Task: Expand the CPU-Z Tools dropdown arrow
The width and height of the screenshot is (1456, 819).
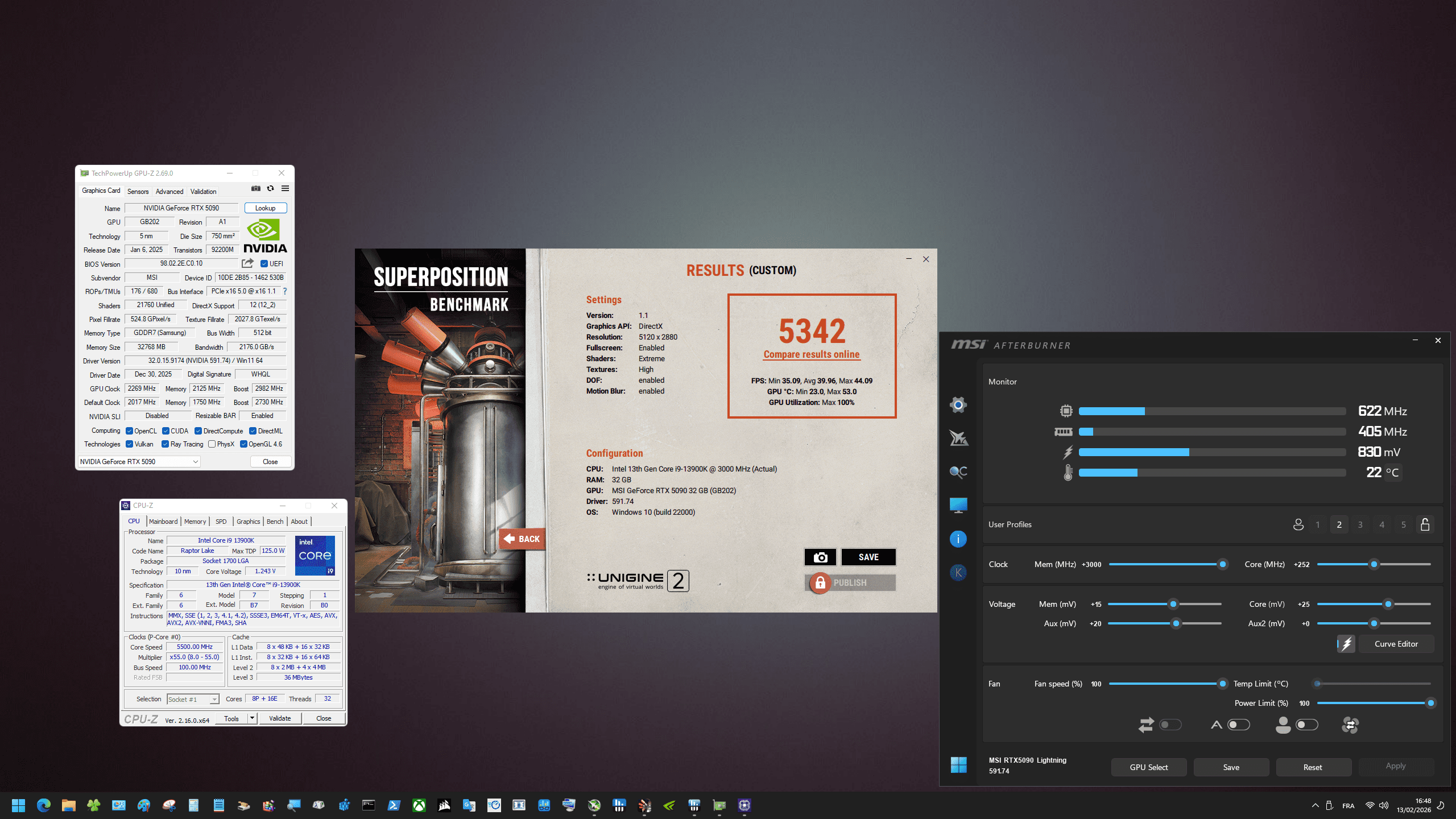Action: pyautogui.click(x=252, y=718)
